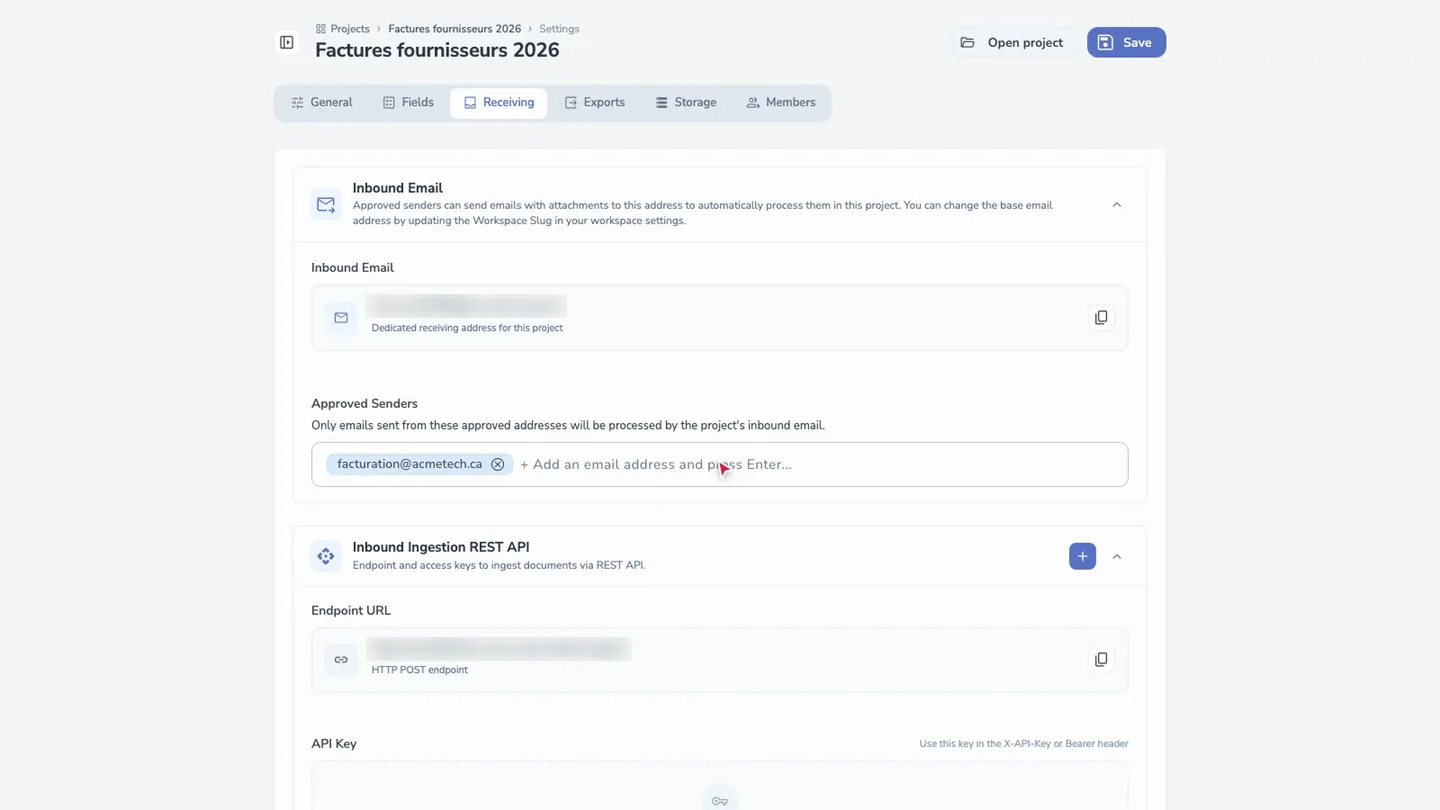The image size is (1440, 810).
Task: Toggle the sidebar panel icon
Action: pos(287,43)
